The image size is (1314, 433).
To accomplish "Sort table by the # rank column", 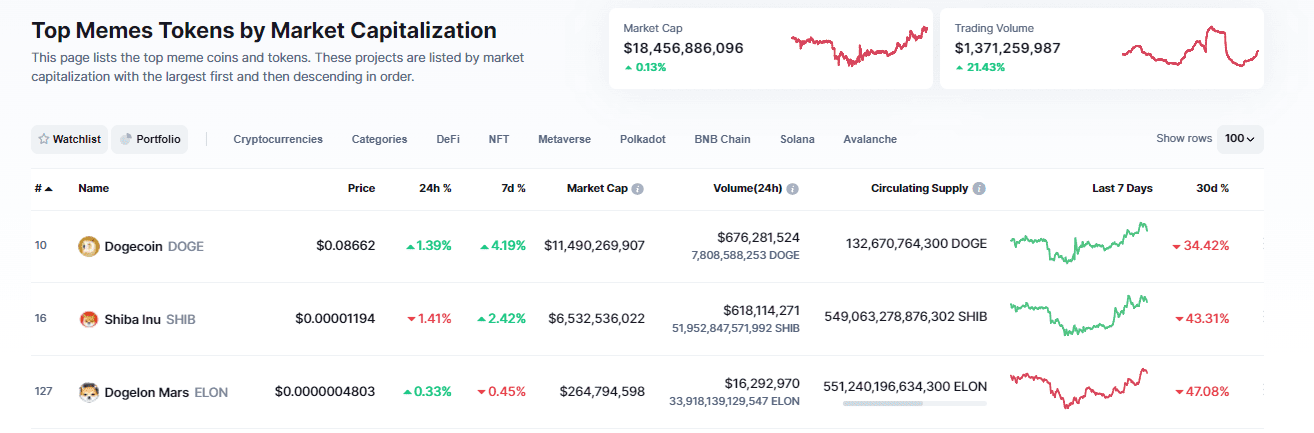I will [x=43, y=188].
